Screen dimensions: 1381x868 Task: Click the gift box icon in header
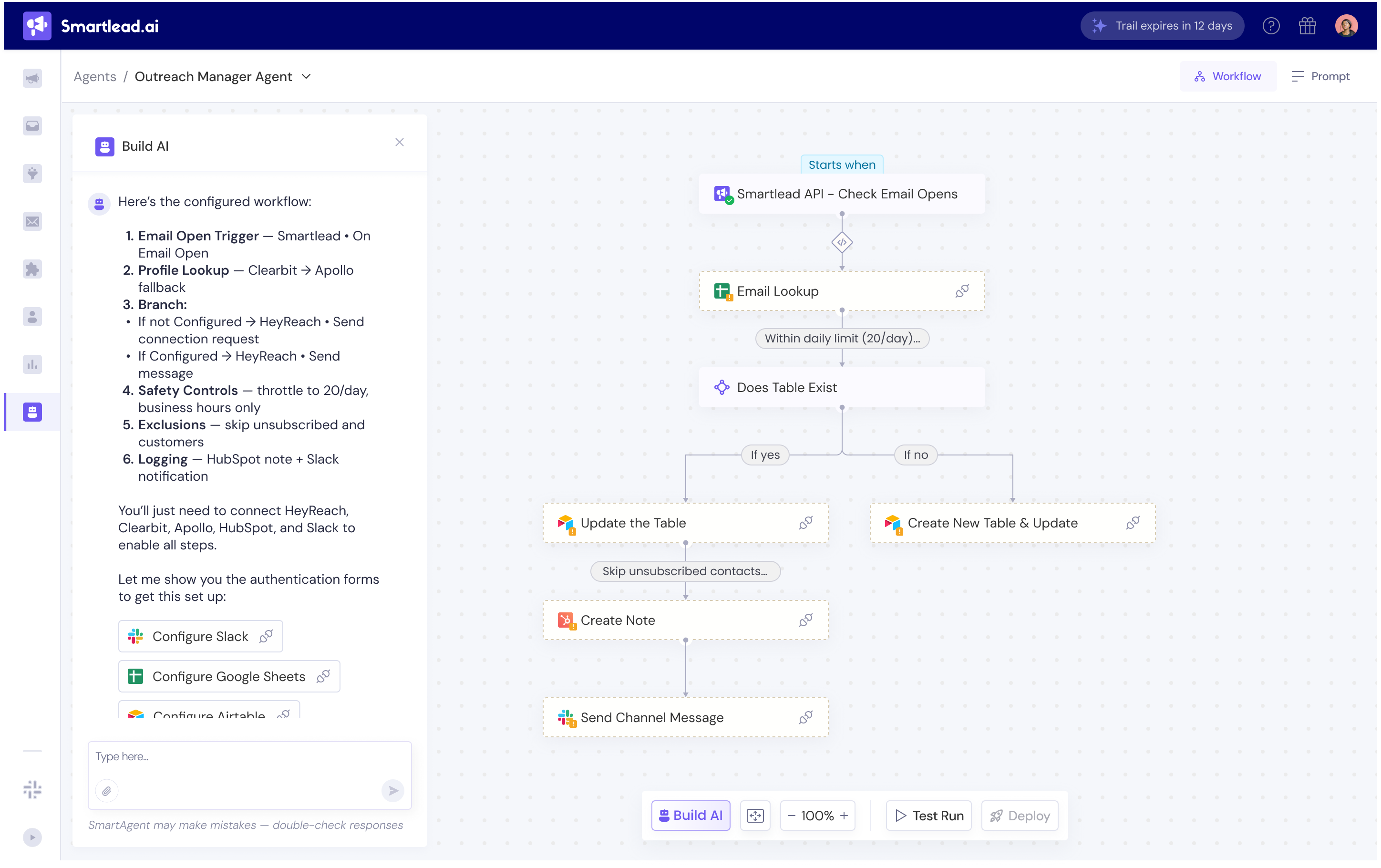pos(1307,26)
